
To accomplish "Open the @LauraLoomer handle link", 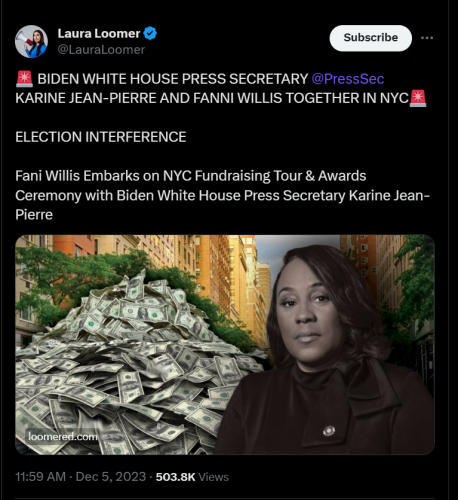I will (x=101, y=50).
